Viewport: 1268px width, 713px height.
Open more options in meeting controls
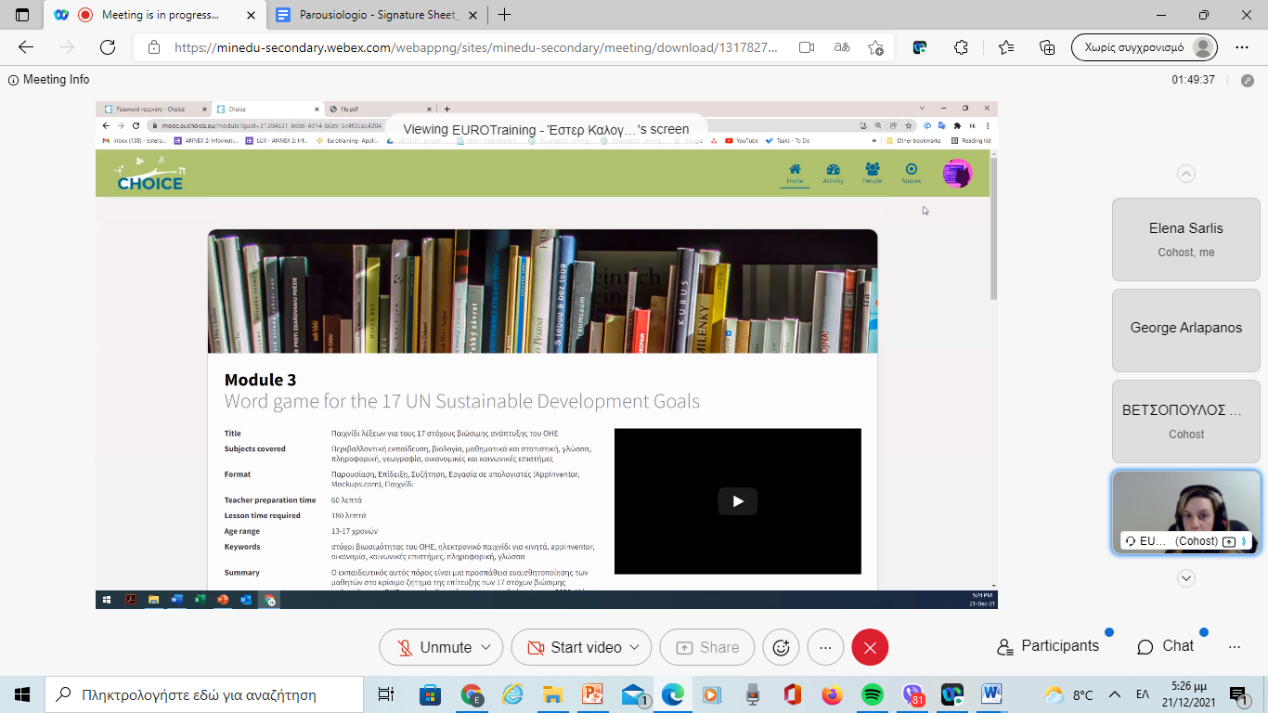(x=825, y=647)
